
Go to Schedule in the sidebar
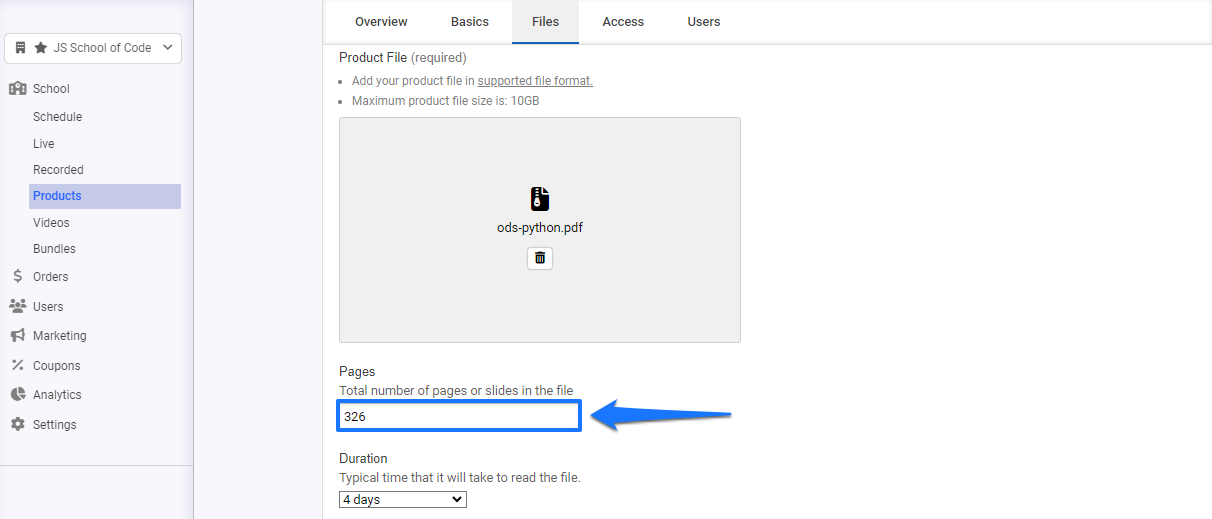(57, 117)
